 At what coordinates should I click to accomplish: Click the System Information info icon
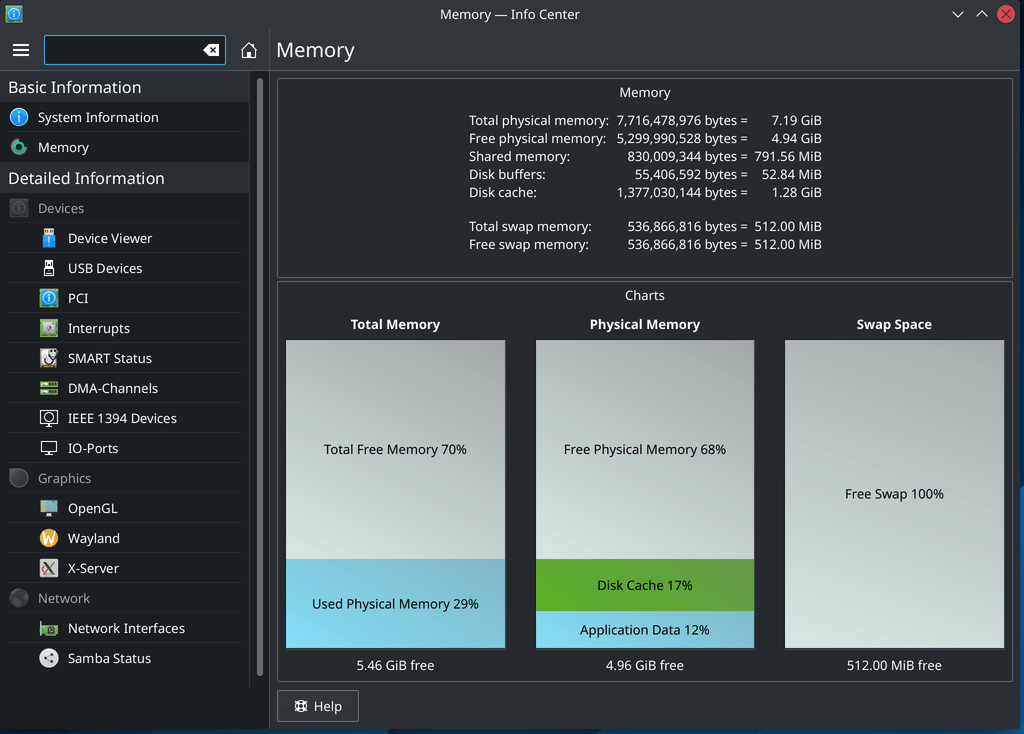pos(19,118)
